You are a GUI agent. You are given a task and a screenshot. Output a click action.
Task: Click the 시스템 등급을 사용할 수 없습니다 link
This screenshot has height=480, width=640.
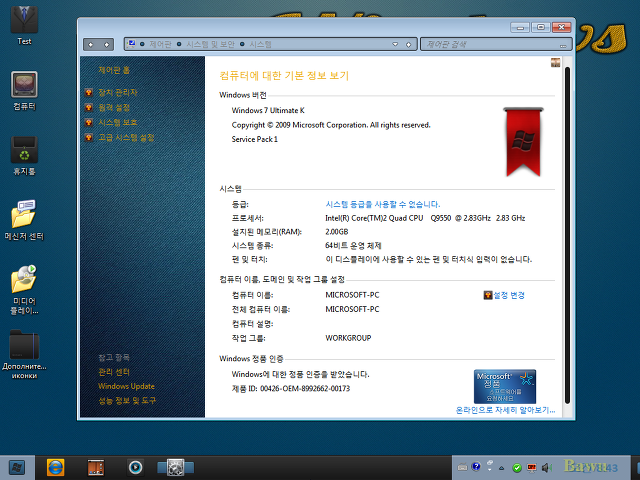tap(382, 204)
